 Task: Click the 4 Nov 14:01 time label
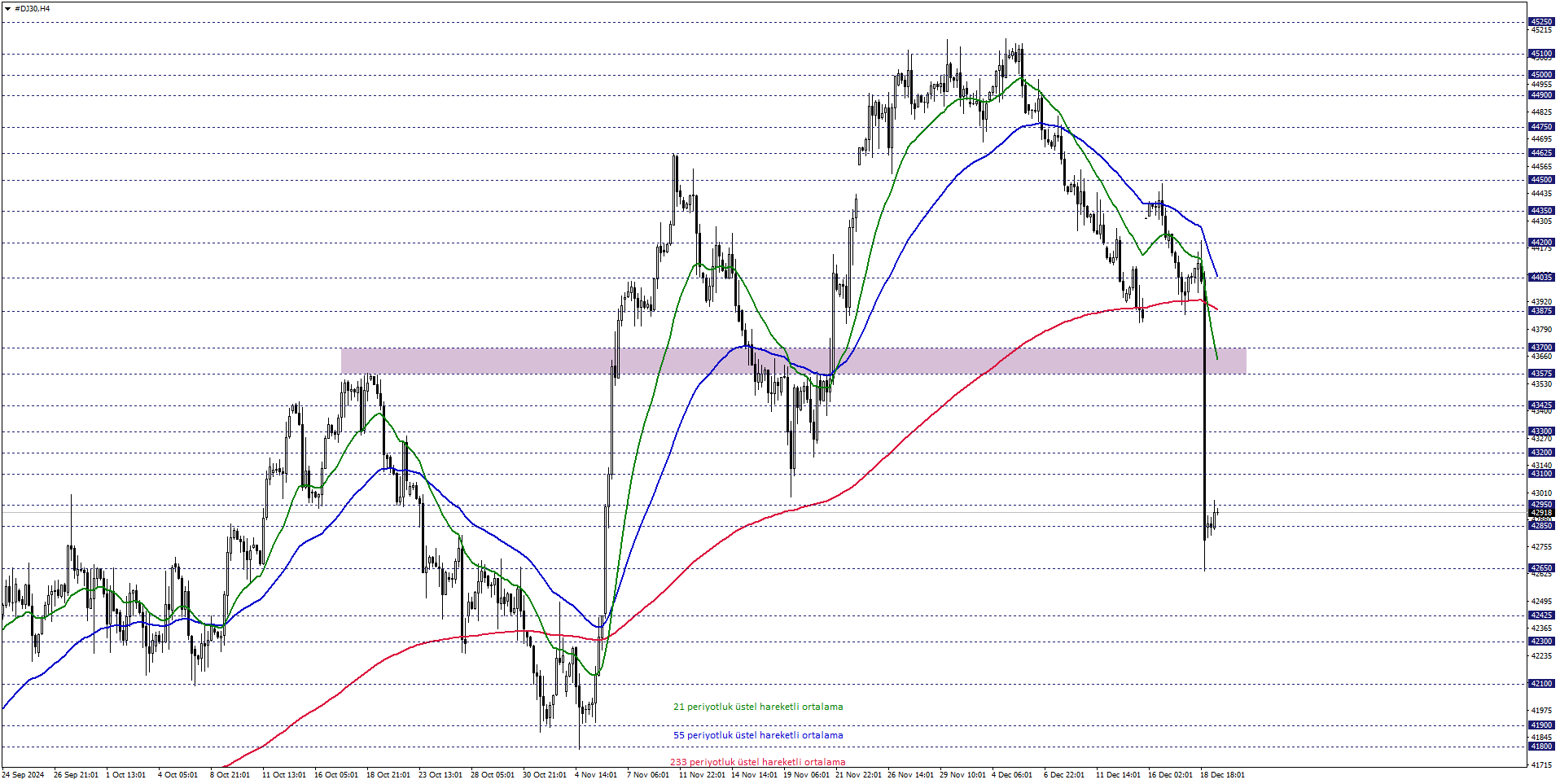[x=596, y=775]
